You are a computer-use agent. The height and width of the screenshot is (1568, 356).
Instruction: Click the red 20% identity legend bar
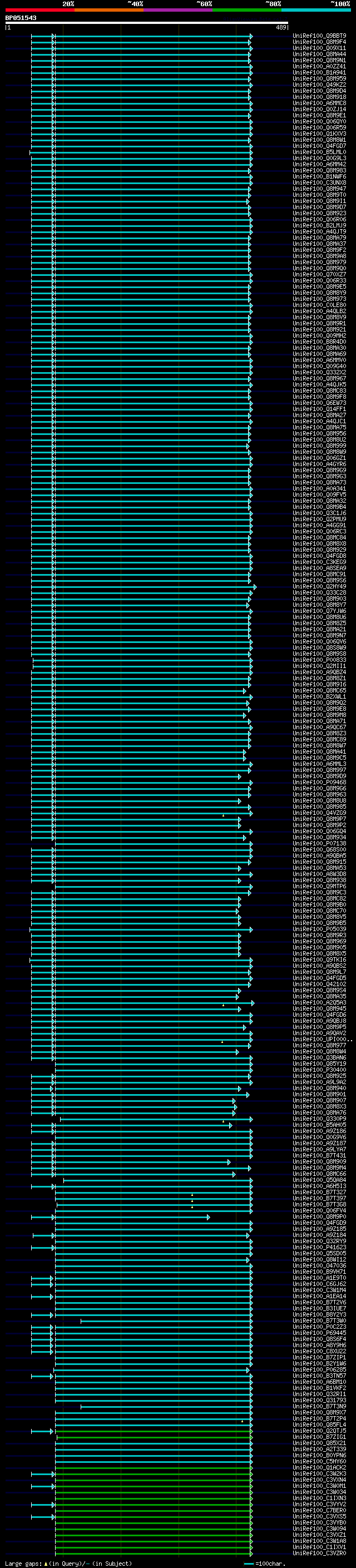(x=40, y=10)
